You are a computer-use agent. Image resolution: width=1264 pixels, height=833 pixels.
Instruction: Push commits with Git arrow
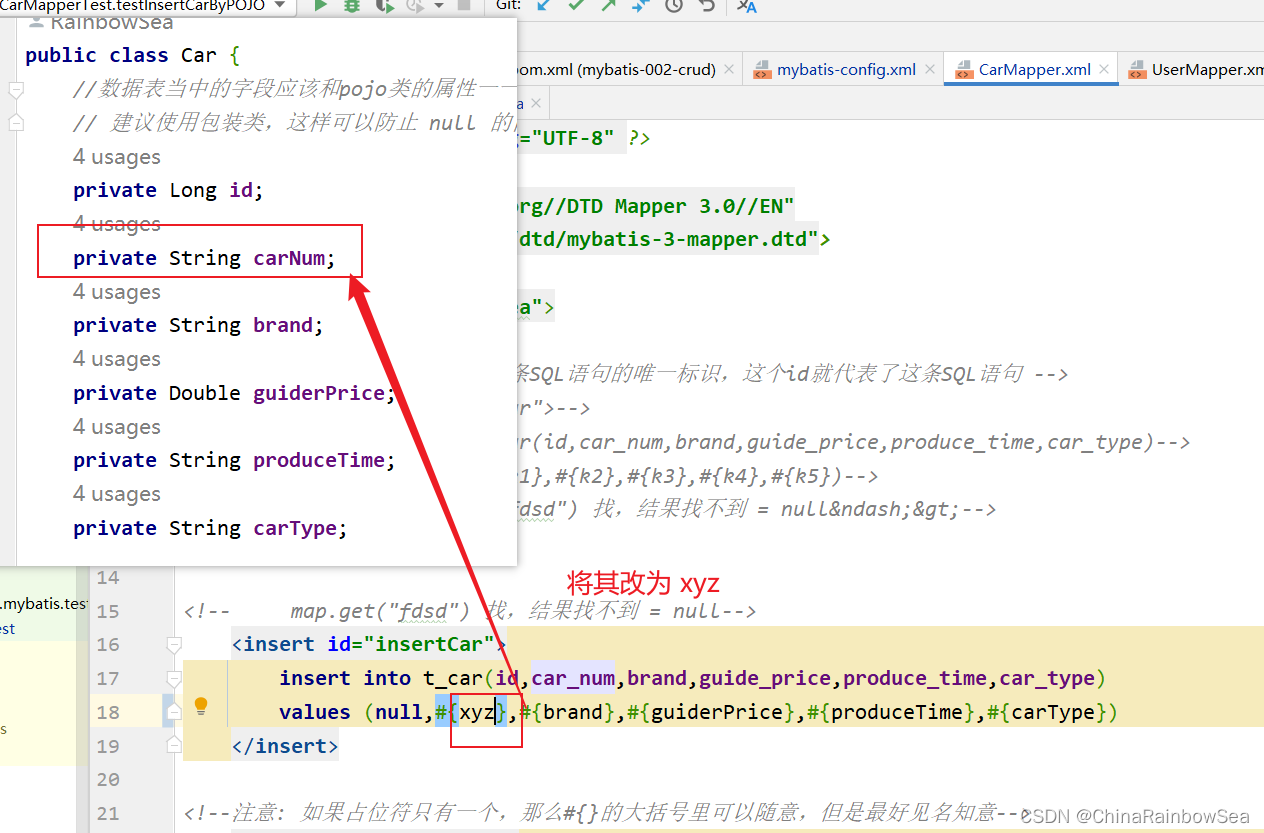coord(609,5)
